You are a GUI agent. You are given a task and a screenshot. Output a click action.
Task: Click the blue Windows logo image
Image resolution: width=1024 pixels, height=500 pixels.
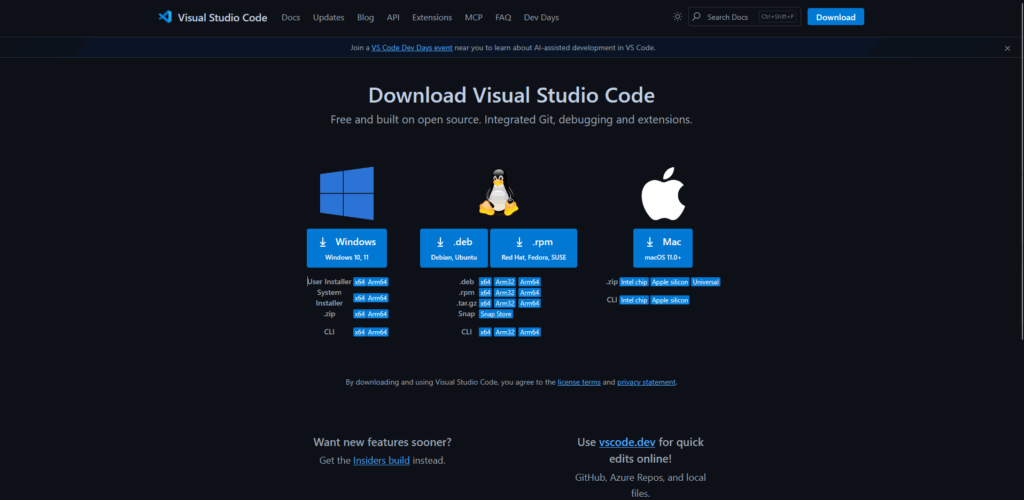[x=347, y=193]
